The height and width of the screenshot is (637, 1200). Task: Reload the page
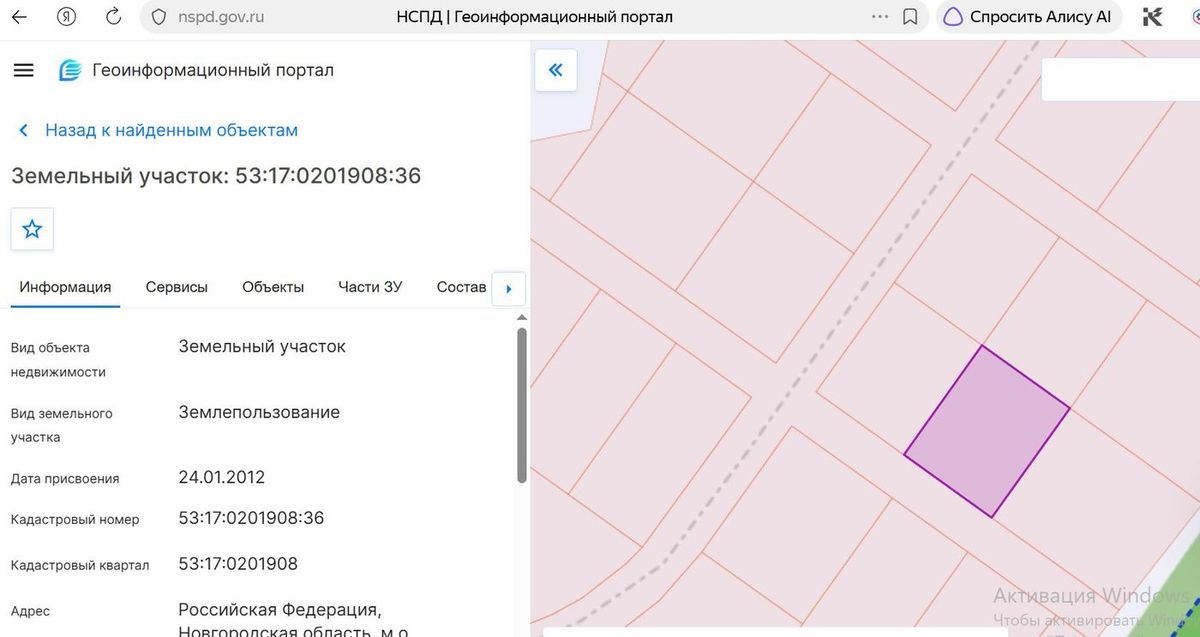[x=113, y=17]
